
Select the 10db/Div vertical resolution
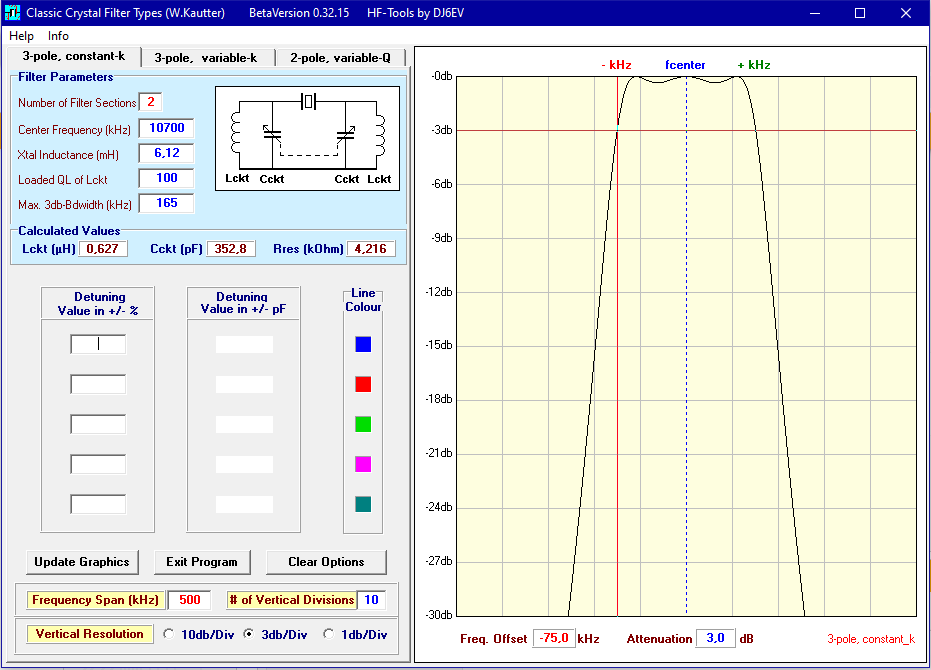[x=169, y=634]
